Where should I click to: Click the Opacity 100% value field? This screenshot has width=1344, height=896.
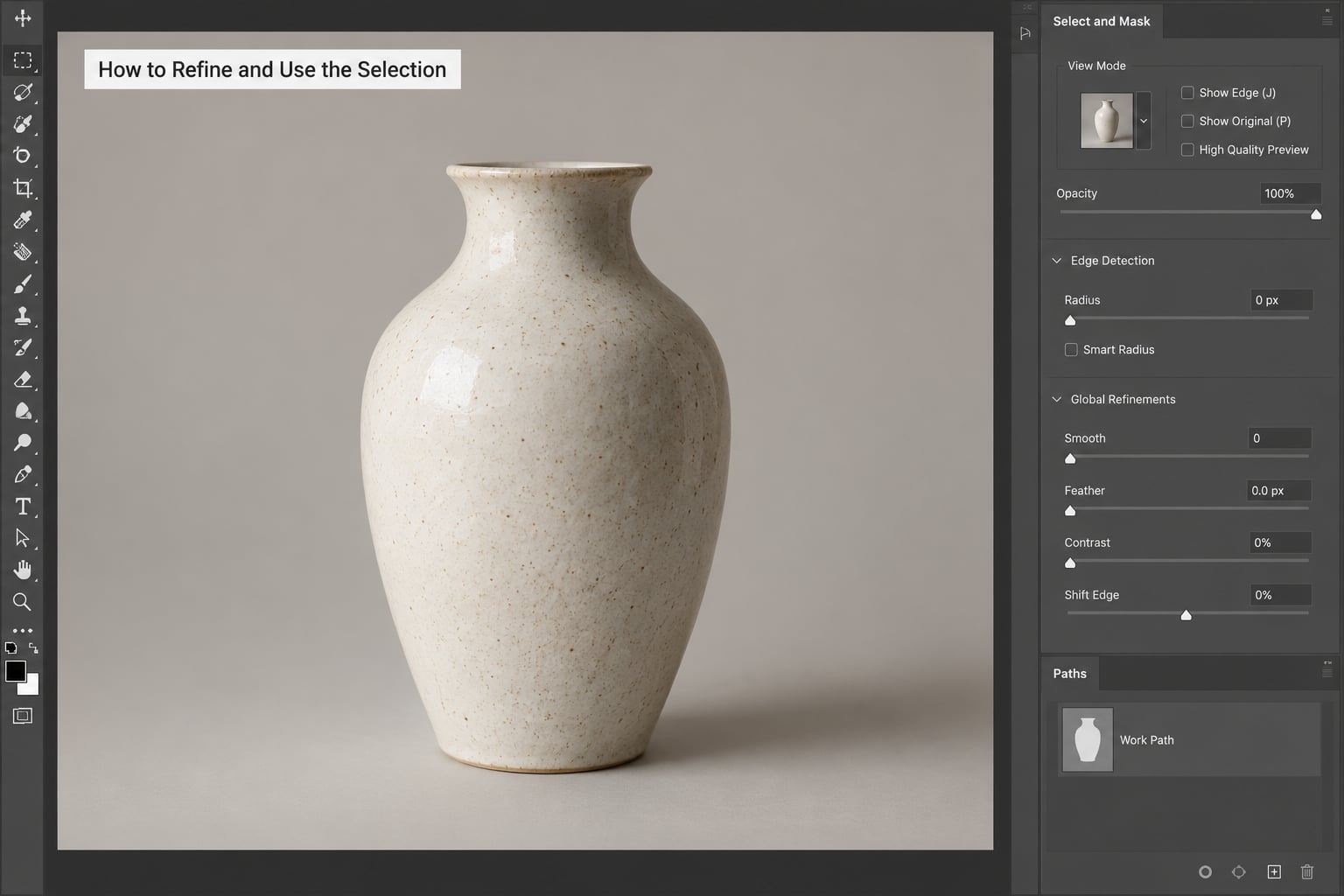[1291, 193]
